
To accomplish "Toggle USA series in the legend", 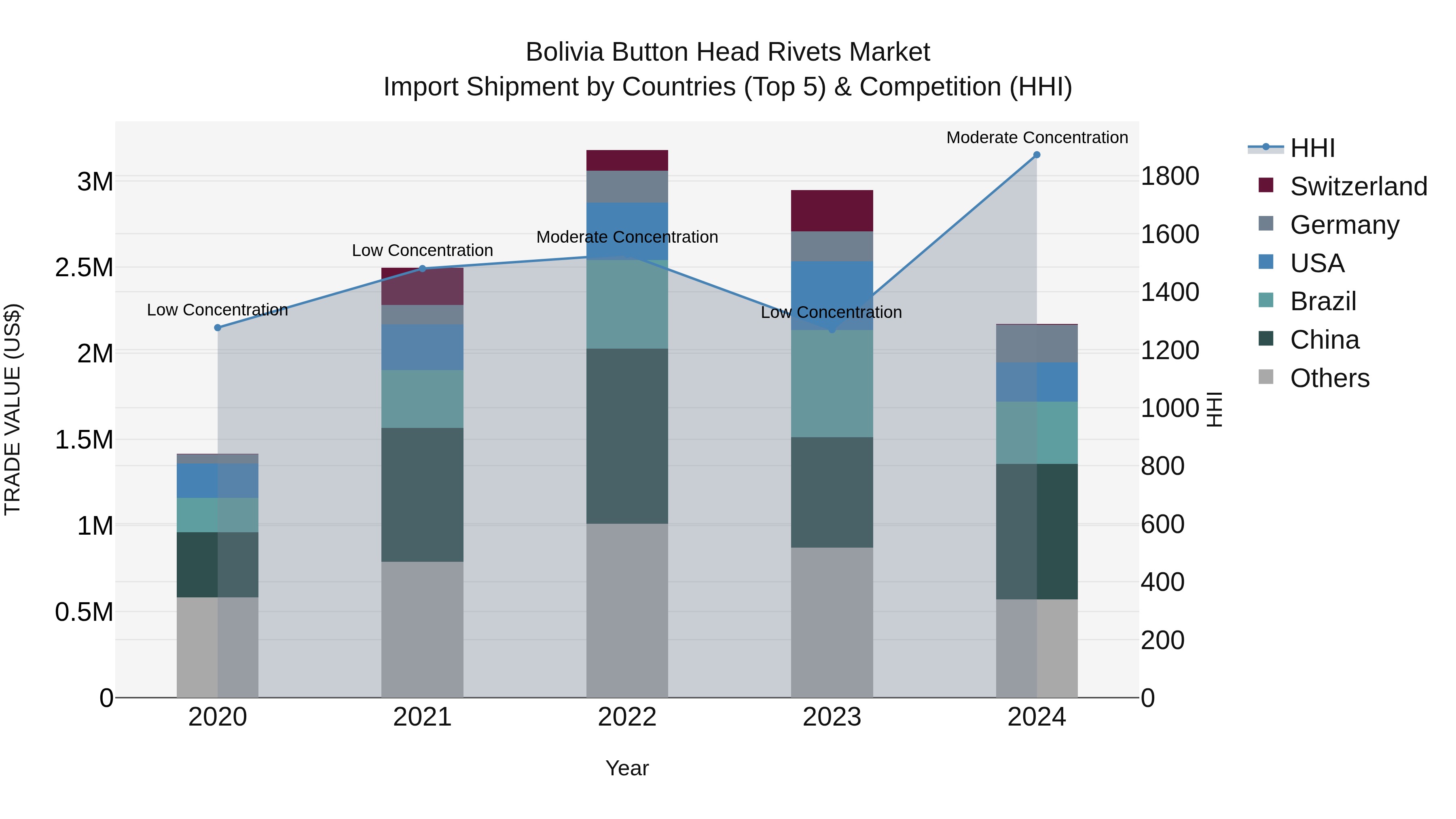I will click(1301, 263).
